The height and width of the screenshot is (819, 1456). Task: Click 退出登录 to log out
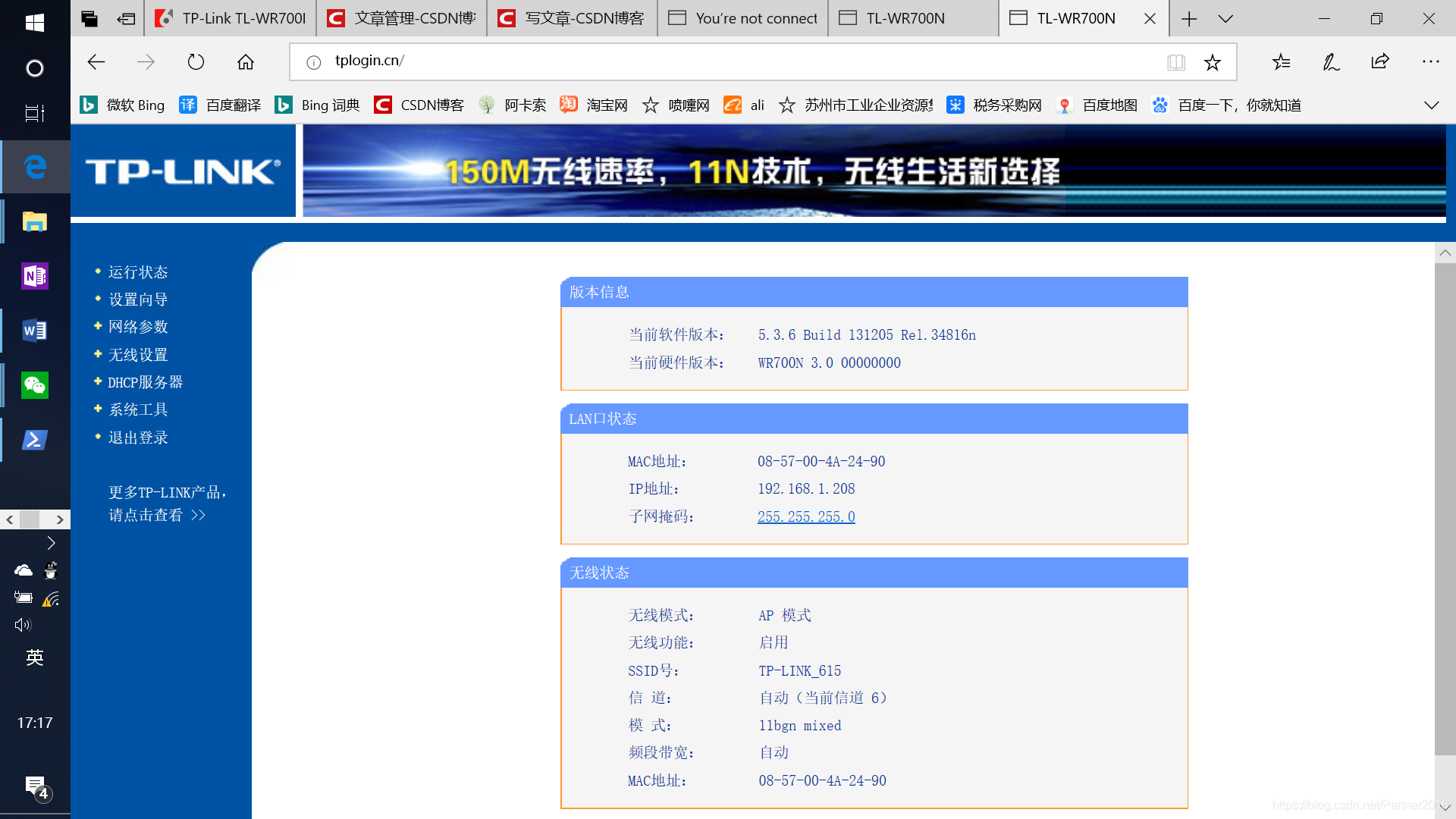137,438
